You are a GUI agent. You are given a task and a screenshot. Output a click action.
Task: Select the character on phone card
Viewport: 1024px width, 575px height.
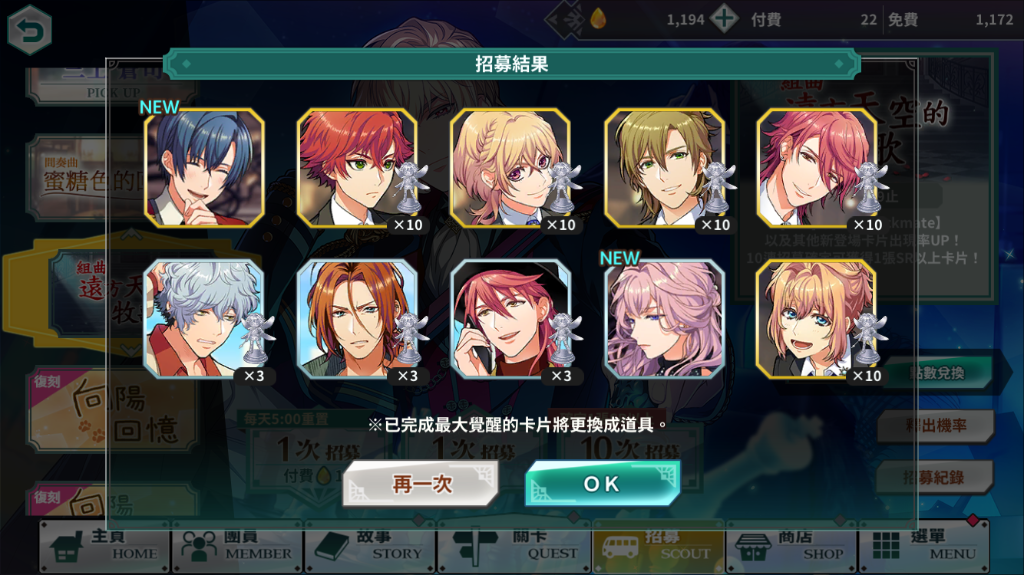click(511, 319)
